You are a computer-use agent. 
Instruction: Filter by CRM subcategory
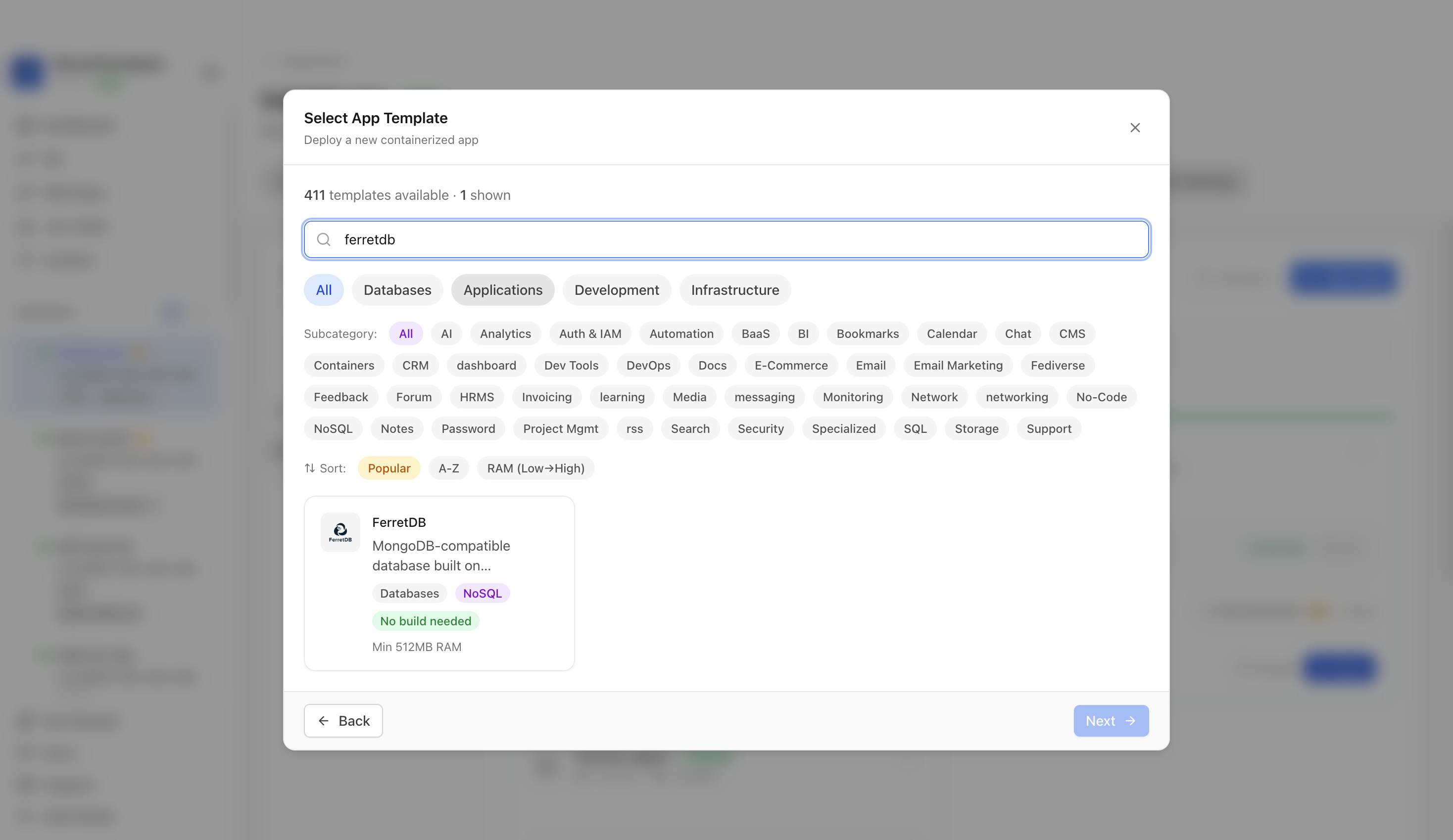[415, 366]
